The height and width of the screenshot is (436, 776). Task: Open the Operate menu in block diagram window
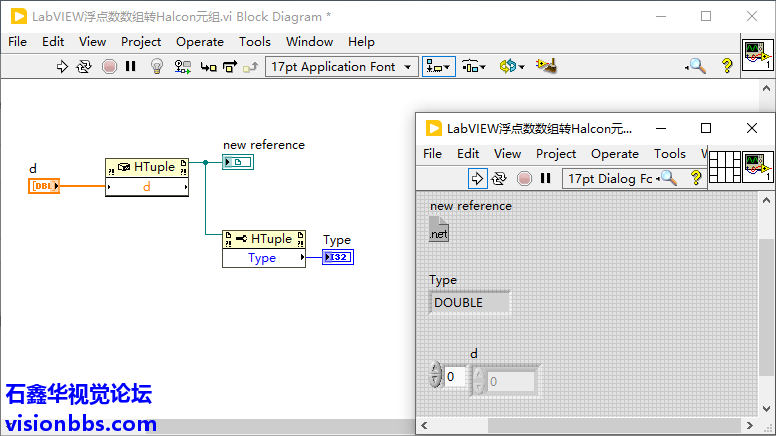200,41
